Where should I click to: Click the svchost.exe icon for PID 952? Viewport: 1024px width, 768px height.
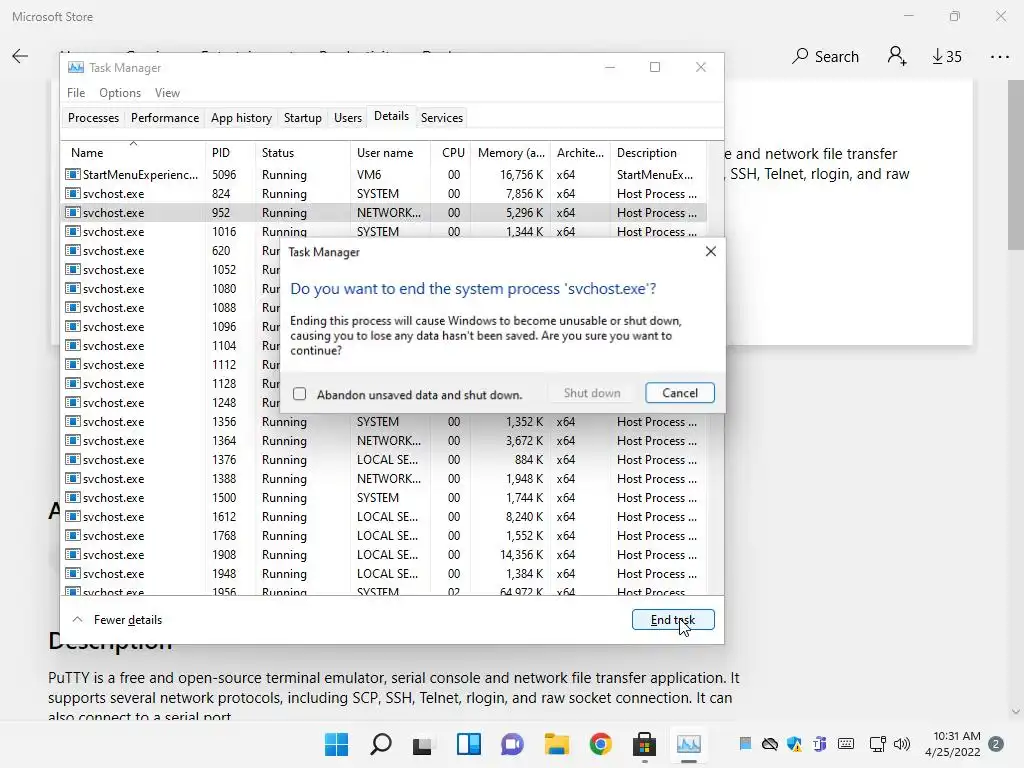[x=72, y=212]
